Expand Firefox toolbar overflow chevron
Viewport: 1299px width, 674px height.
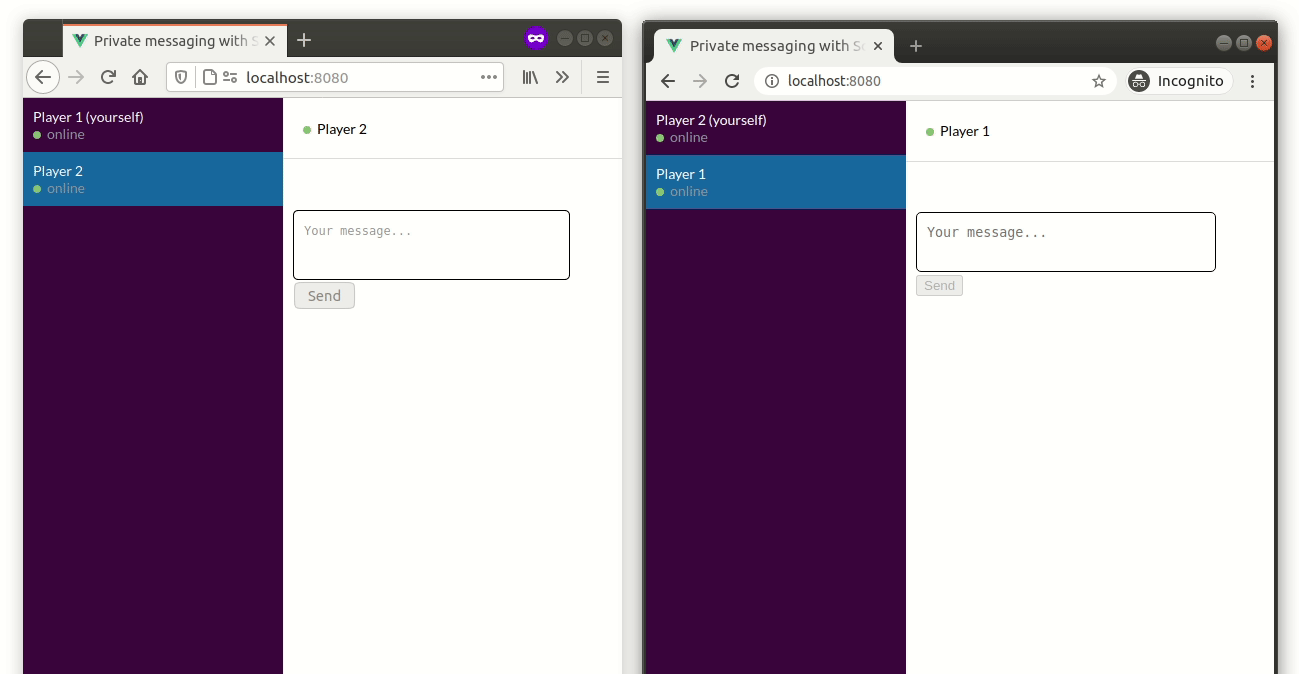point(562,77)
